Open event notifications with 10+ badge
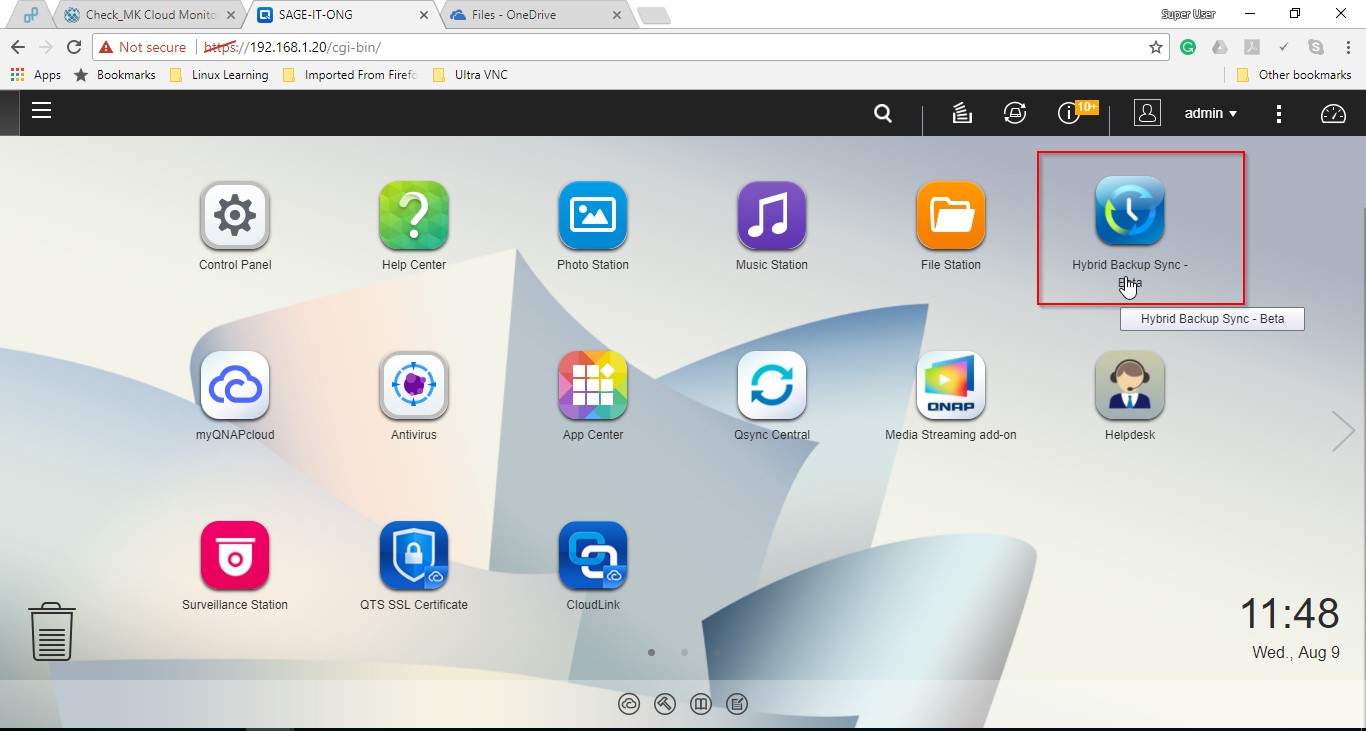This screenshot has height=731, width=1366. point(1069,114)
